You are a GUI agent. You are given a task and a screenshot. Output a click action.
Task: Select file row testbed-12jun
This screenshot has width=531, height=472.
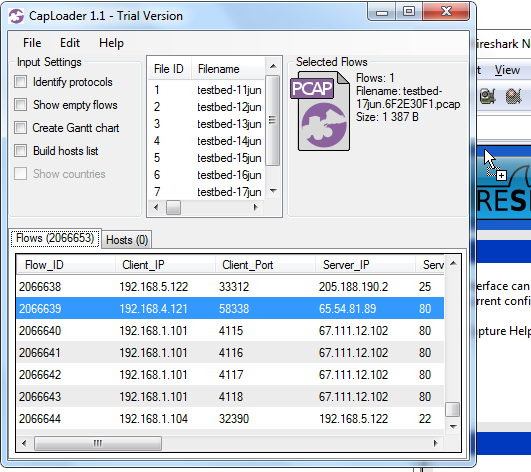(207, 107)
